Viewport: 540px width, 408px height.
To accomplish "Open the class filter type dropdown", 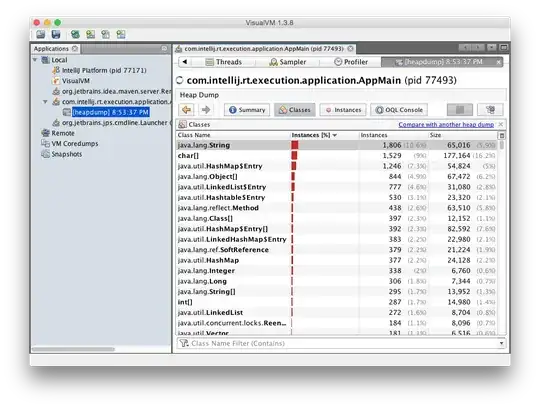I will coord(501,343).
